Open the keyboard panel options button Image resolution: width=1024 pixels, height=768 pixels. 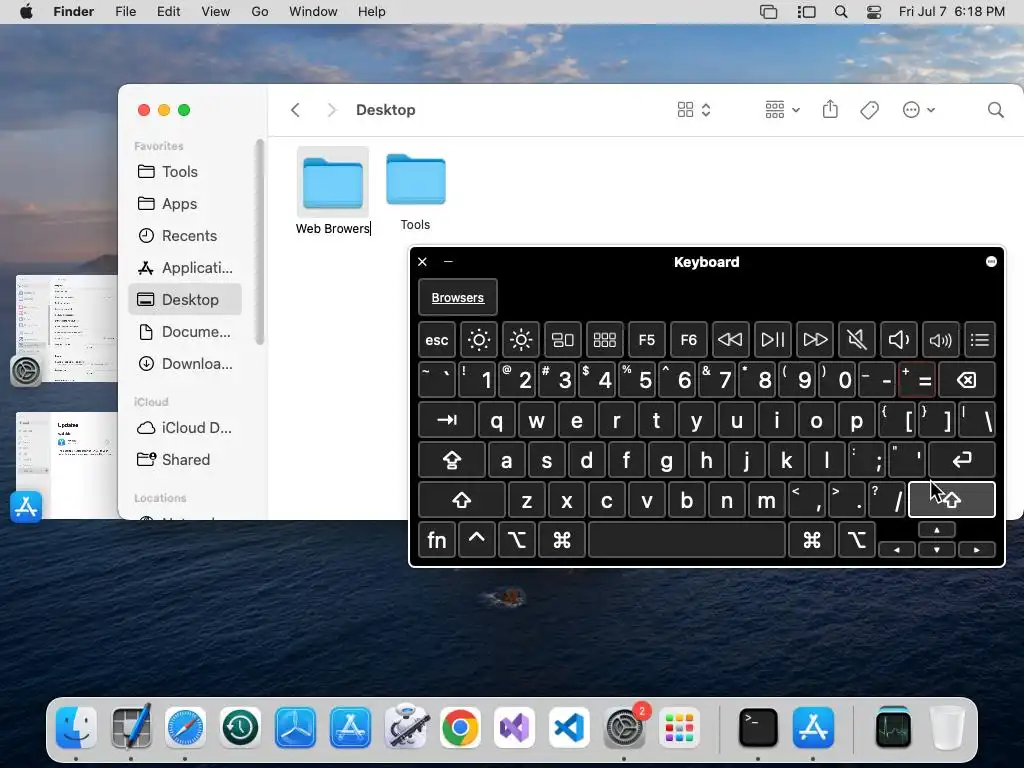pos(991,262)
